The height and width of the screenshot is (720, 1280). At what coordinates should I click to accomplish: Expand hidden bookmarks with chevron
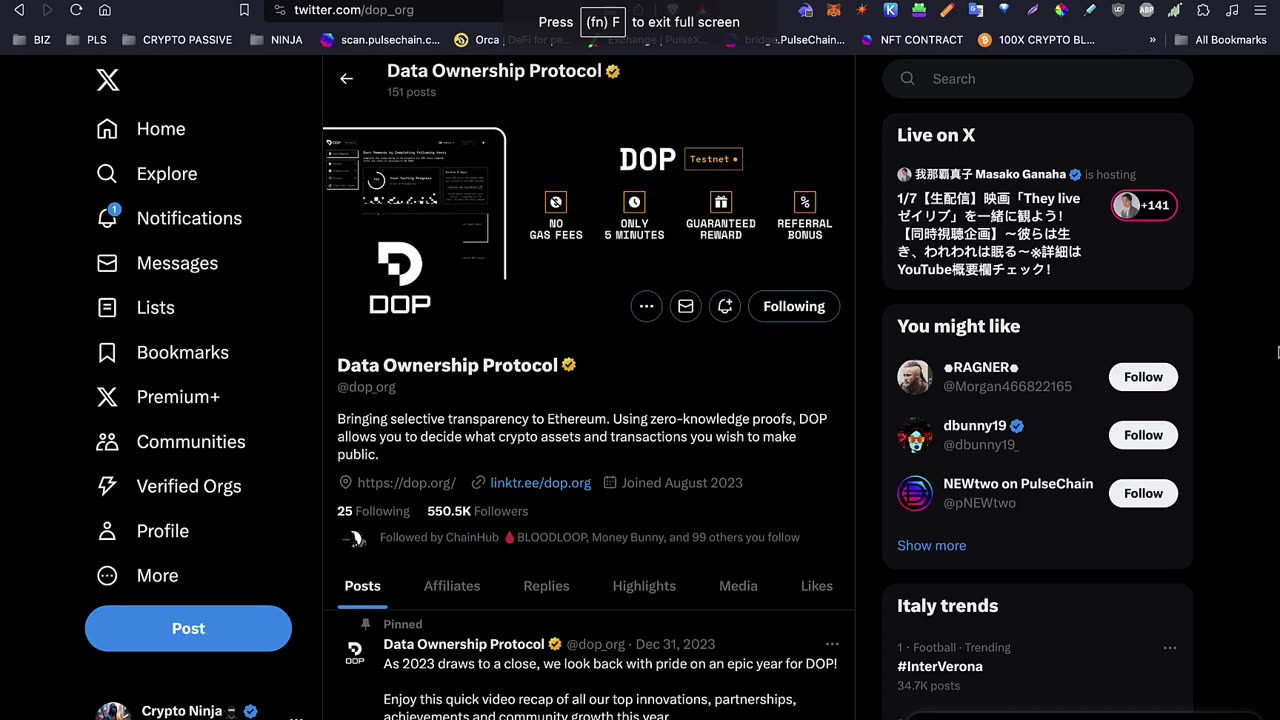click(1152, 40)
